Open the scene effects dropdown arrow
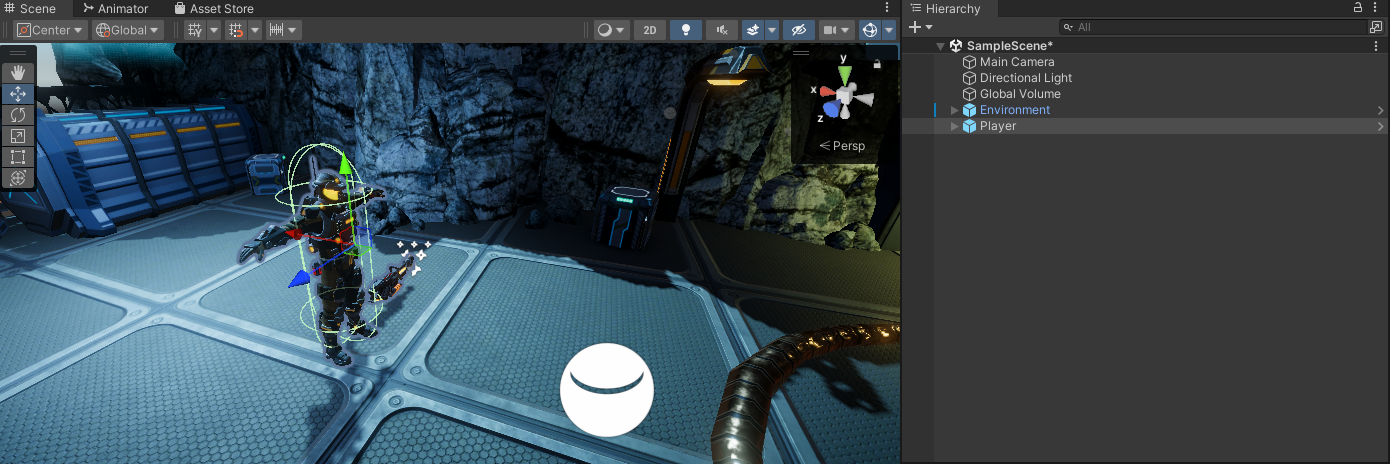This screenshot has width=1390, height=464. pos(772,30)
